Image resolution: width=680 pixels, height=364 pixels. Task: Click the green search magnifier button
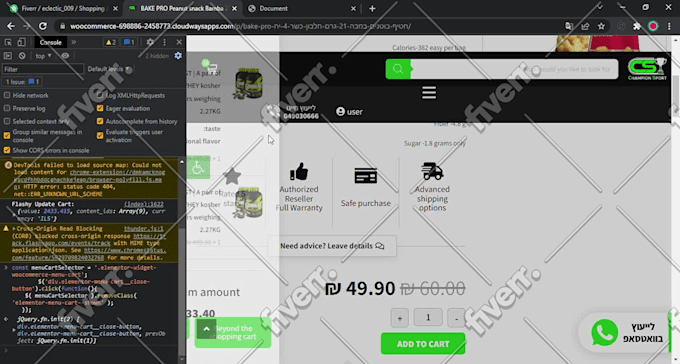click(x=398, y=69)
